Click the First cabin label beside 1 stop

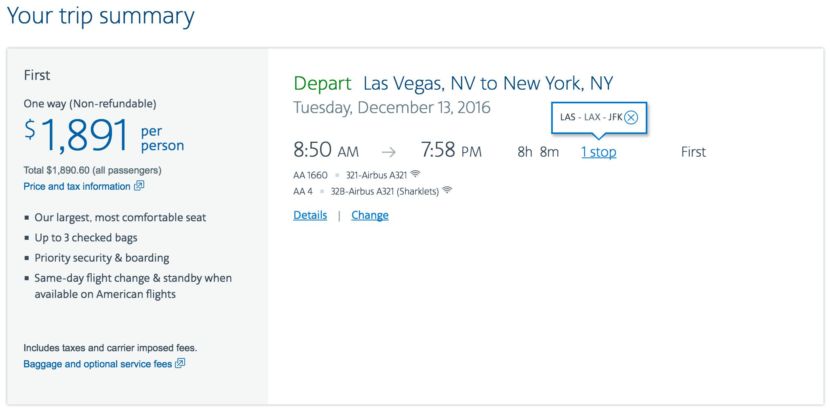(693, 152)
